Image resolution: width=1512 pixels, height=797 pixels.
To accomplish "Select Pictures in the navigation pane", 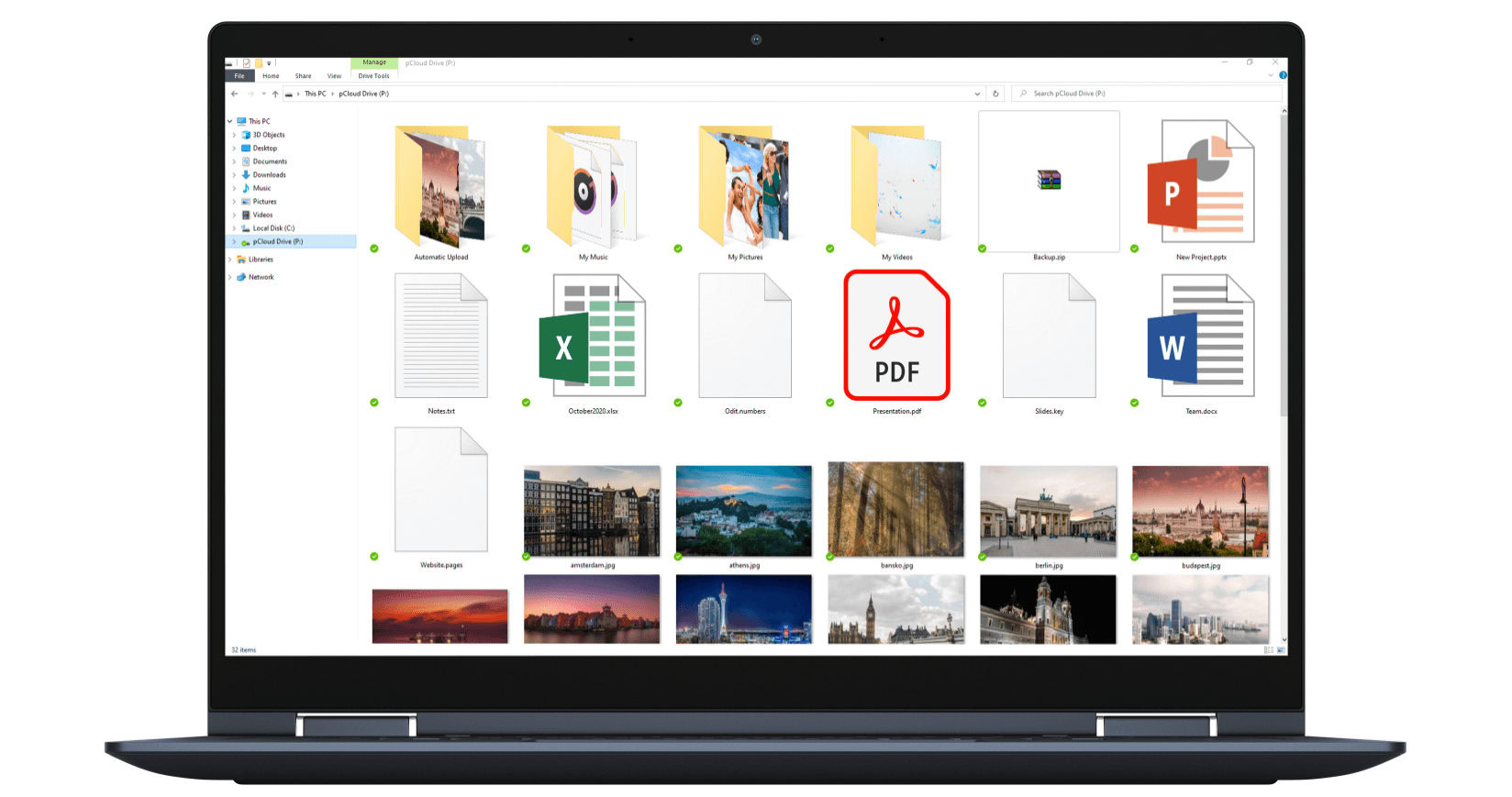I will click(x=264, y=201).
